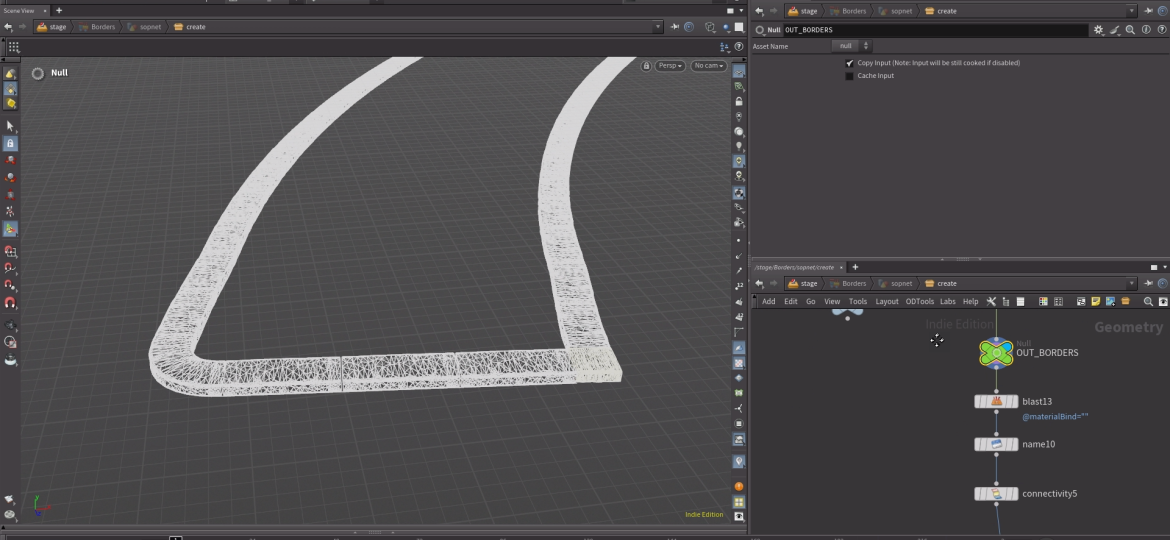Open the No cam camera dropdown

709,66
